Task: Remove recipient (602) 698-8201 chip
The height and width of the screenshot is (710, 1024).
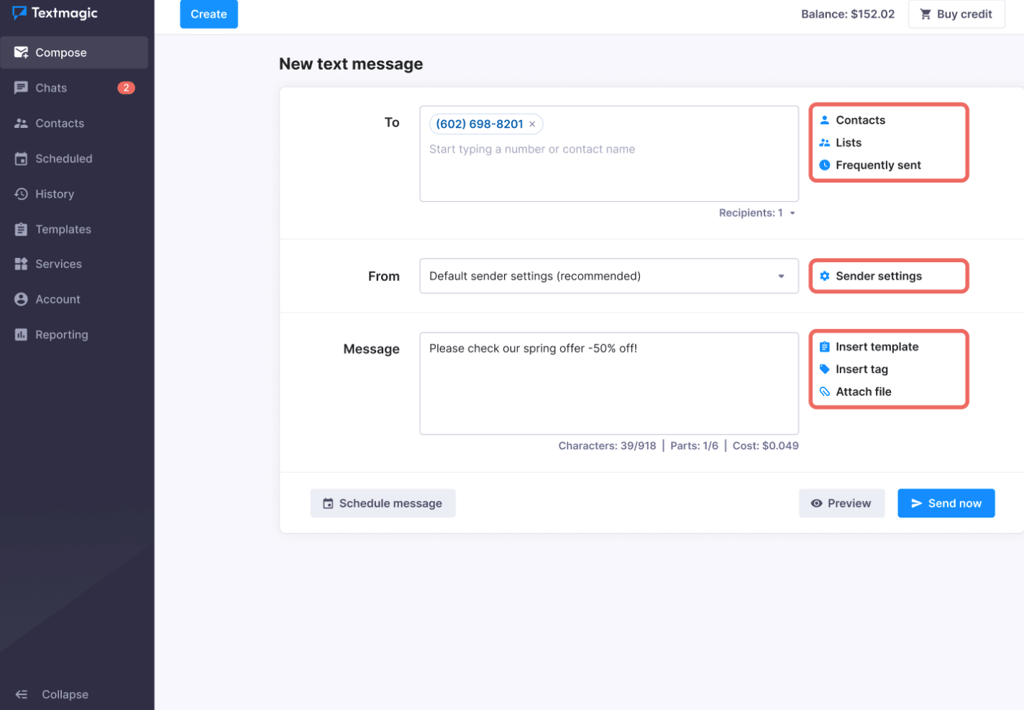Action: [x=532, y=124]
